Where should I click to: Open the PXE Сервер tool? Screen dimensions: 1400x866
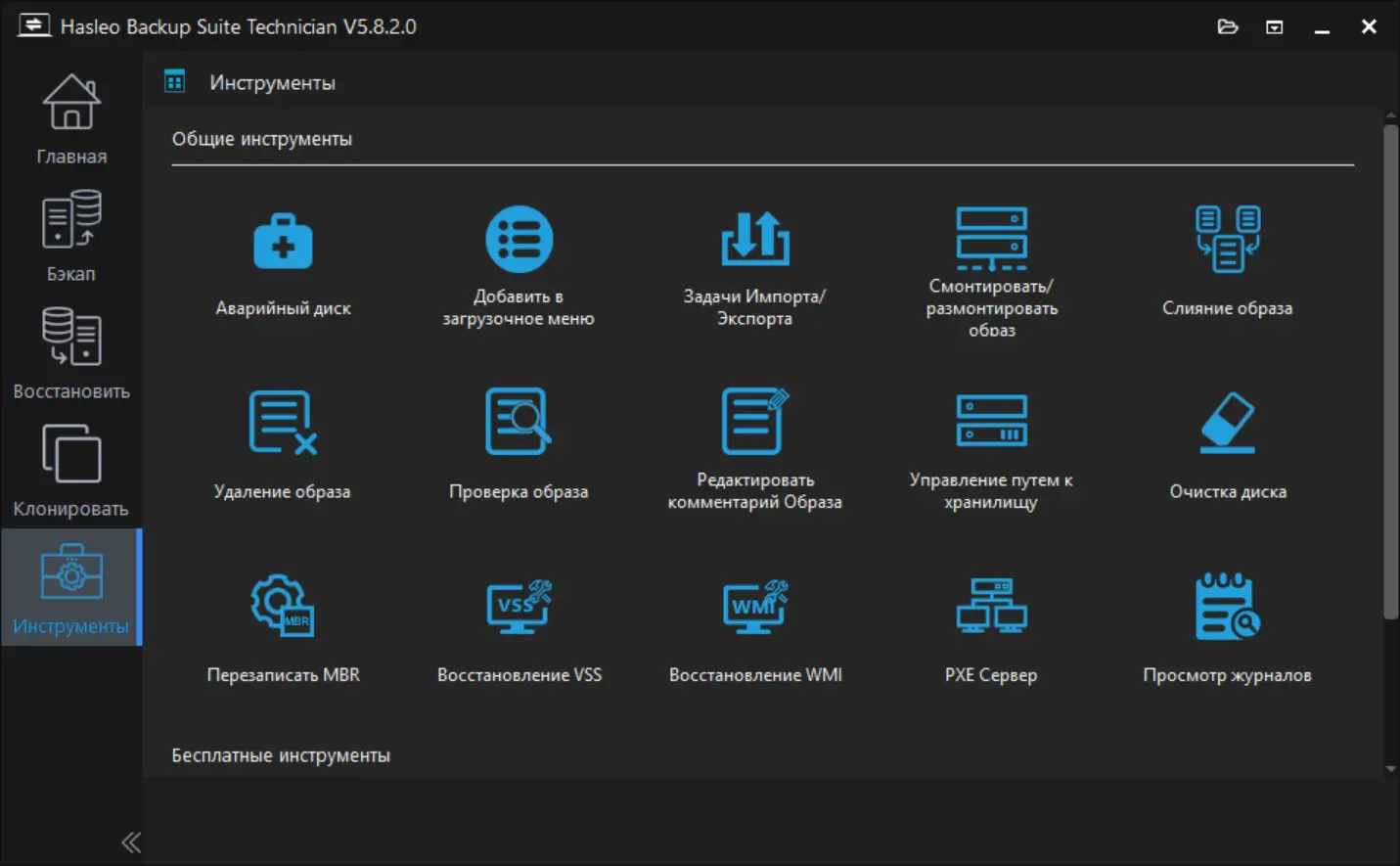click(x=991, y=606)
